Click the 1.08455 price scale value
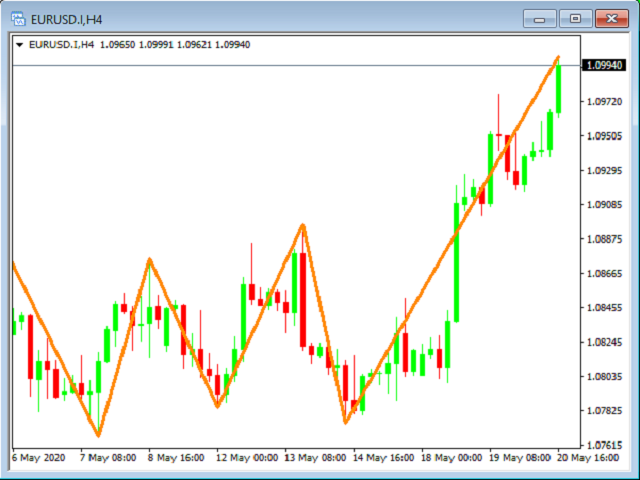Image resolution: width=640 pixels, height=480 pixels. [604, 307]
